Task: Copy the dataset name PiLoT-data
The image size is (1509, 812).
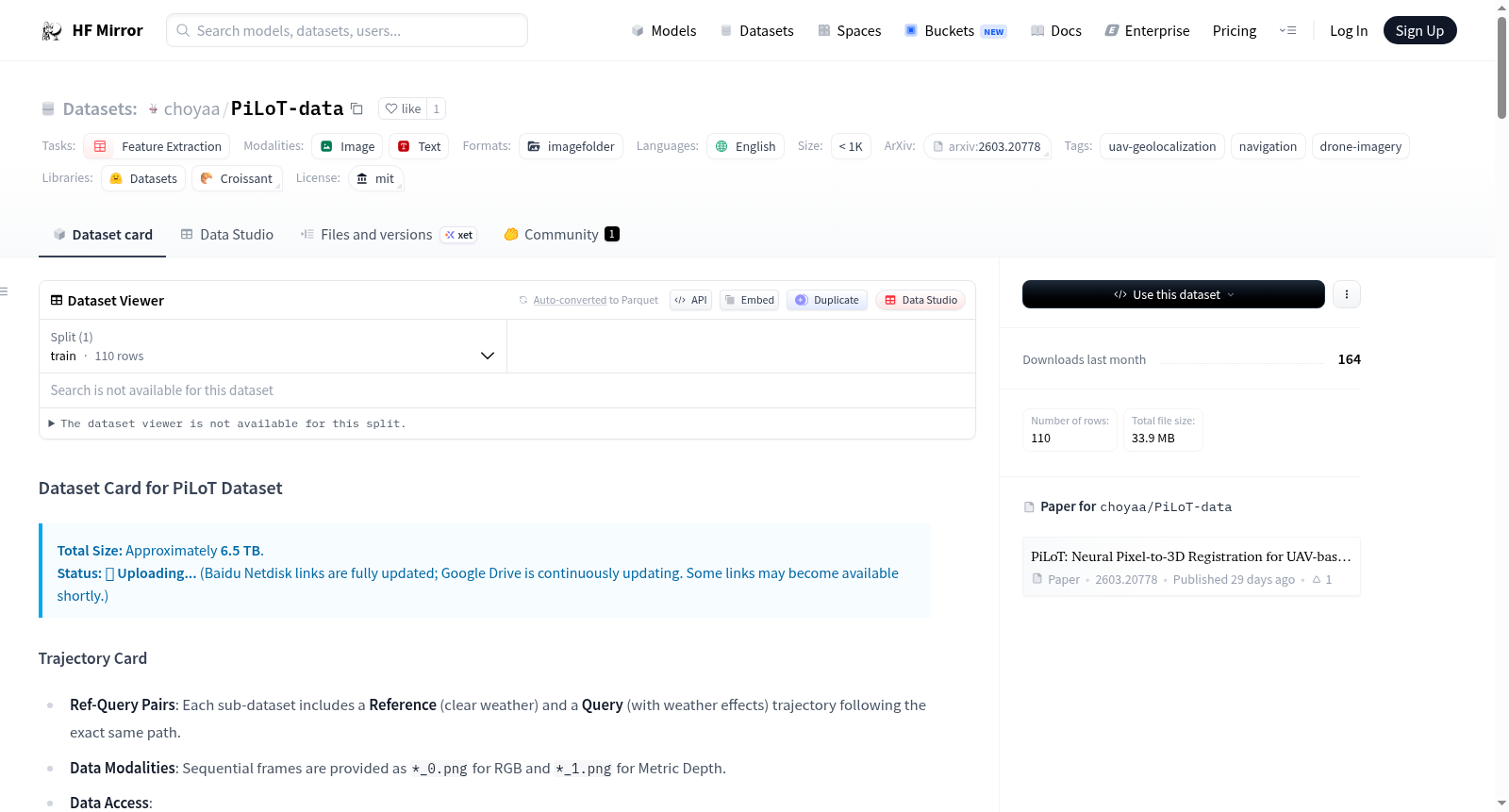Action: (x=357, y=108)
